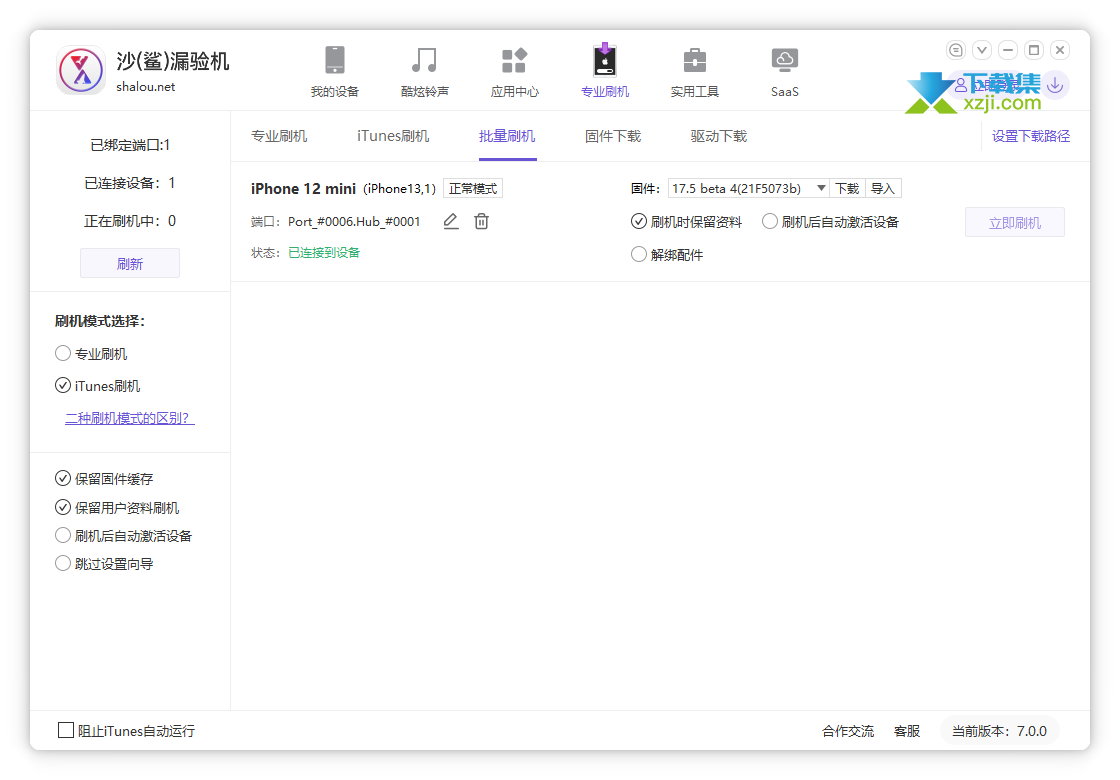Click 导入 to import firmware
This screenshot has height=780, width=1120.
[883, 189]
